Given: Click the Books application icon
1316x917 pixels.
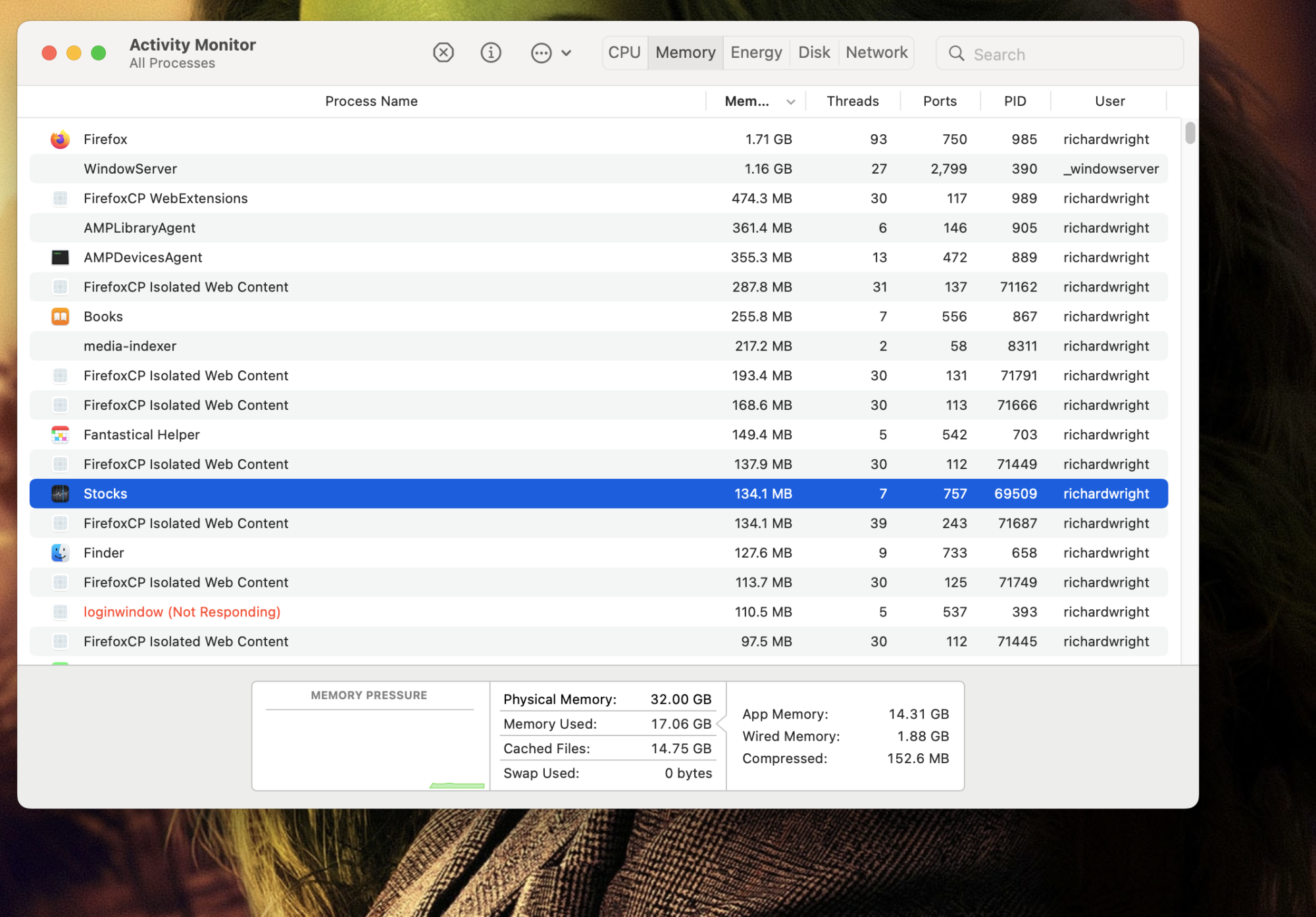Looking at the screenshot, I should pos(61,316).
